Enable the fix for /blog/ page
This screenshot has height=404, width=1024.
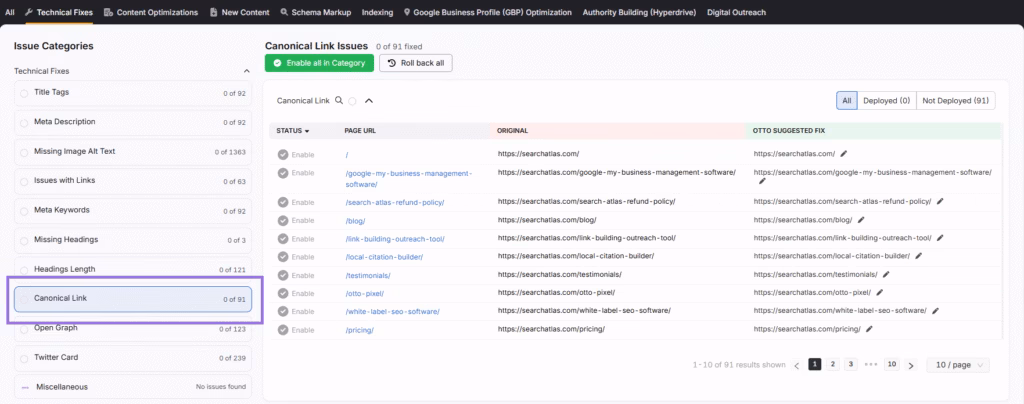284,220
